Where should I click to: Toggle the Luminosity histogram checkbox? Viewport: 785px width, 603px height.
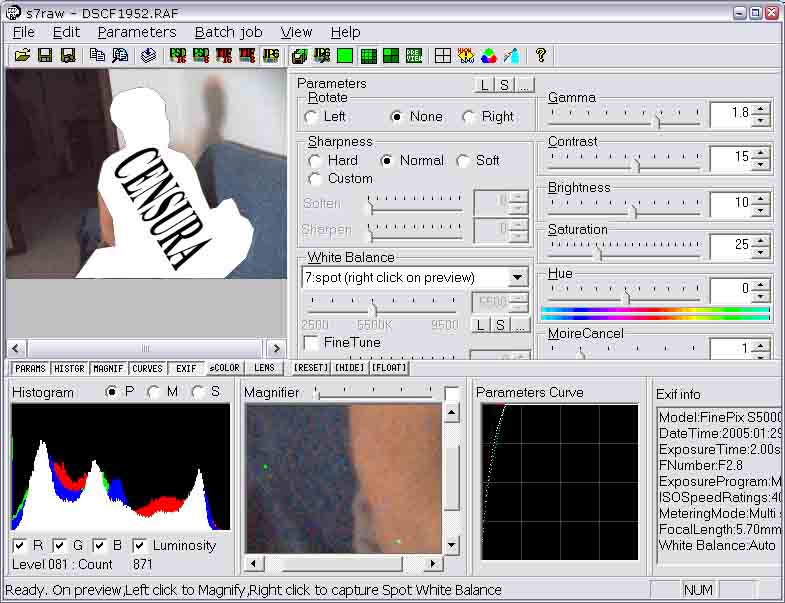click(x=140, y=546)
